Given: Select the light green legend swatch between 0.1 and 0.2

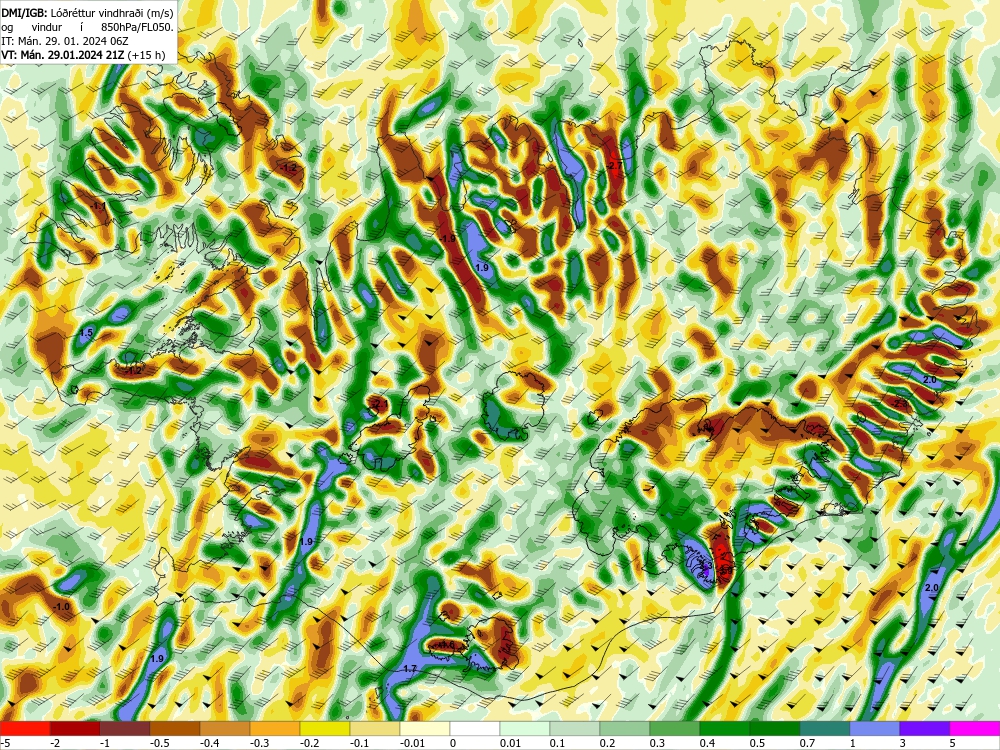Looking at the screenshot, I should [575, 728].
